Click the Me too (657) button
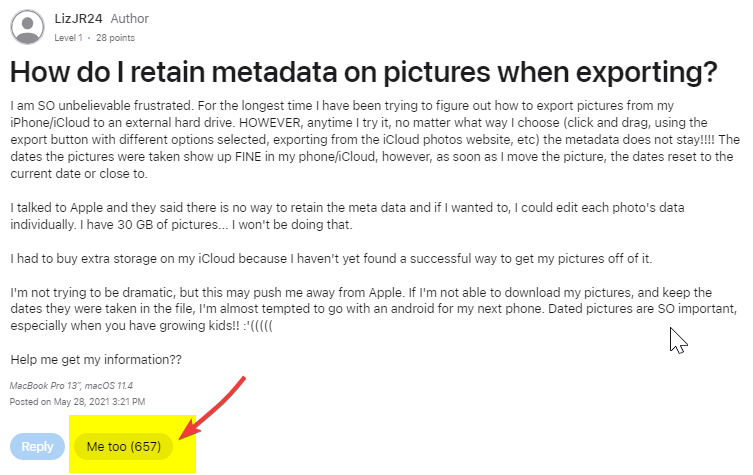753x475 pixels. pyautogui.click(x=123, y=446)
